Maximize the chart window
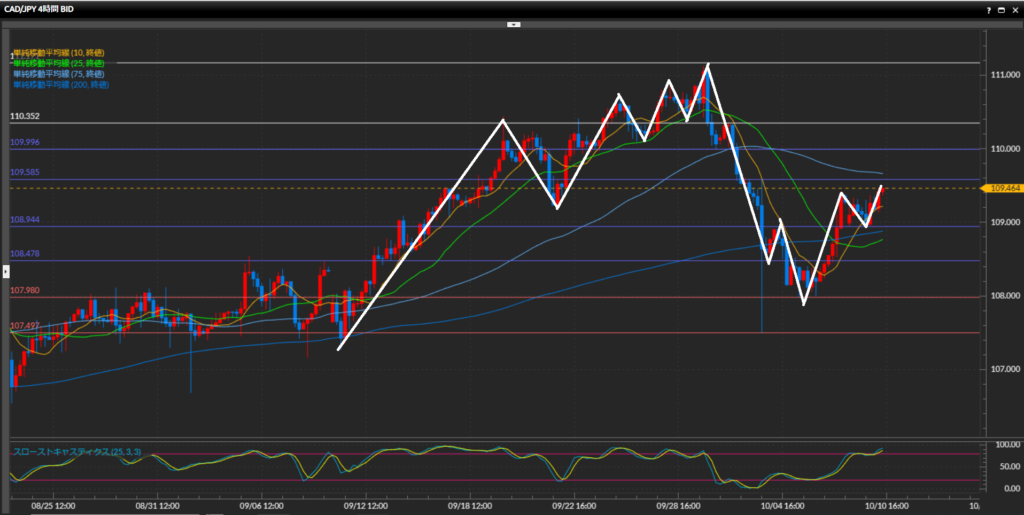 (999, 8)
